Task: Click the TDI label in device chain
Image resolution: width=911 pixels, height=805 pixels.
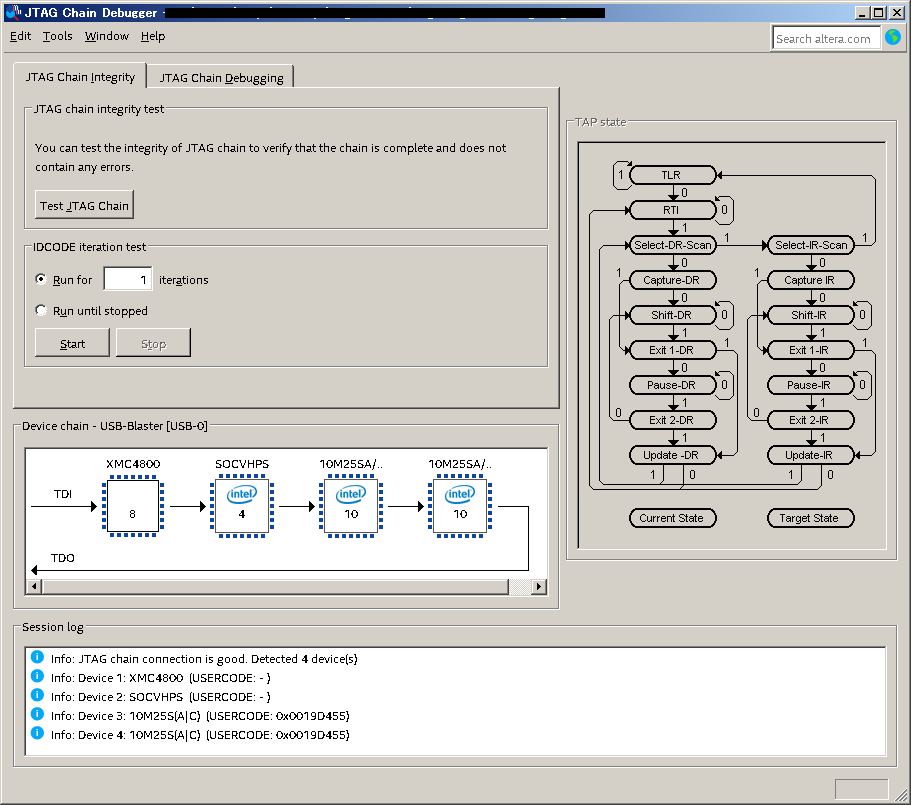Action: click(63, 494)
